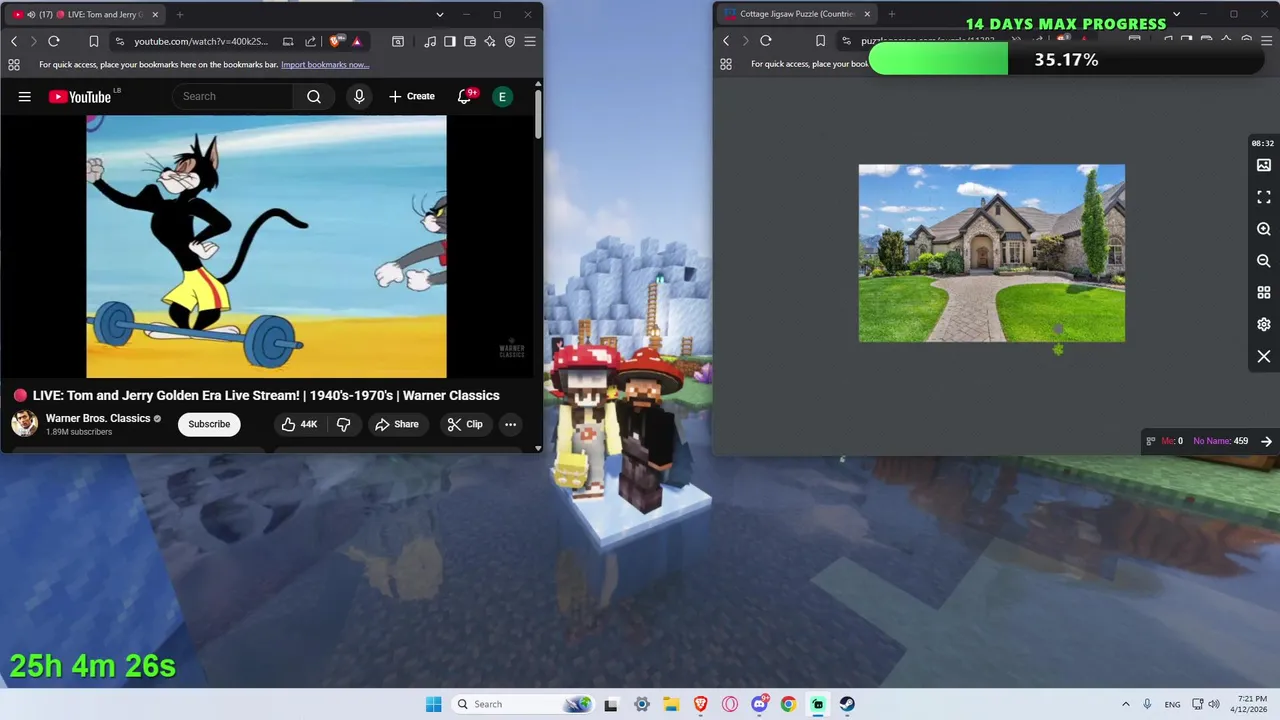
Task: Clip the live stream video
Action: 465,424
